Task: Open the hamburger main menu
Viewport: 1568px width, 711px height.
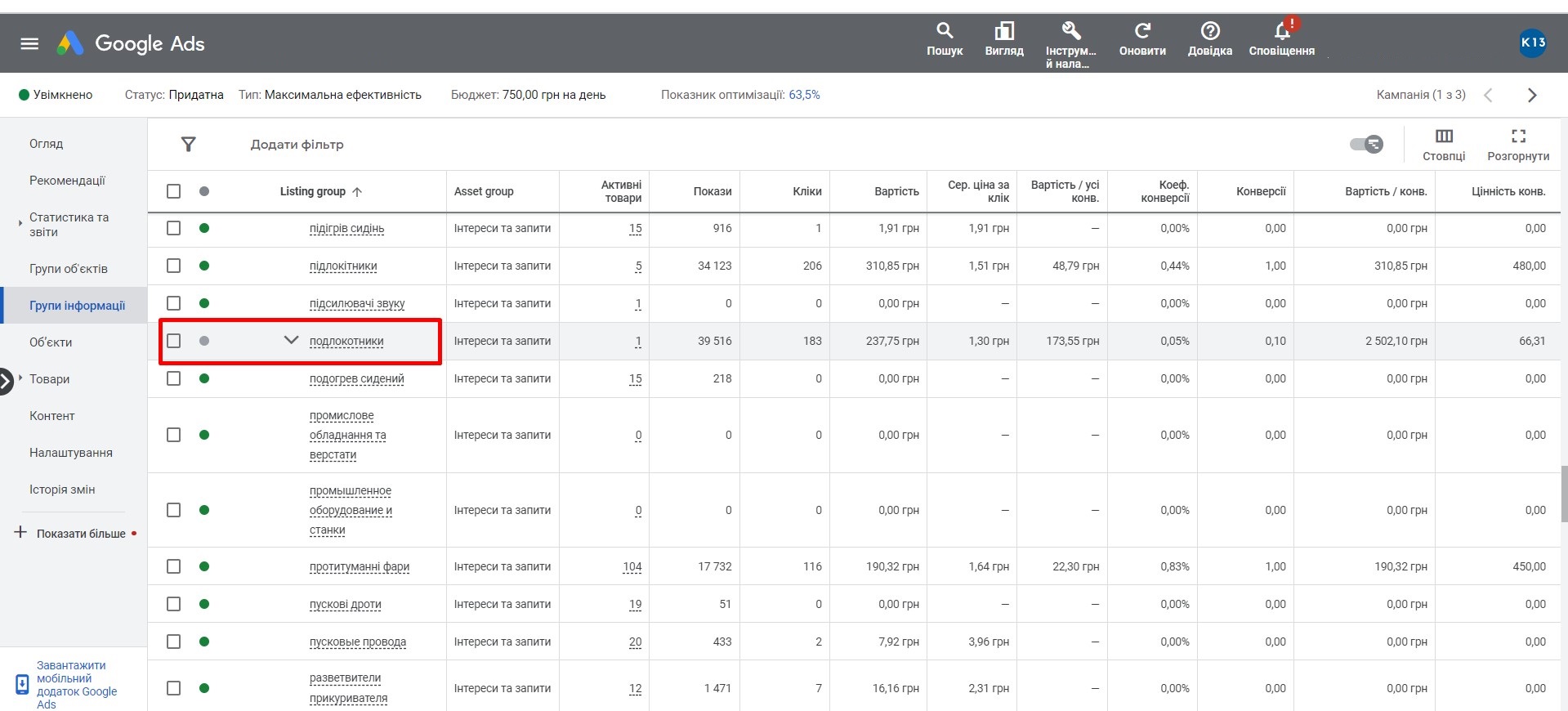Action: 29,43
